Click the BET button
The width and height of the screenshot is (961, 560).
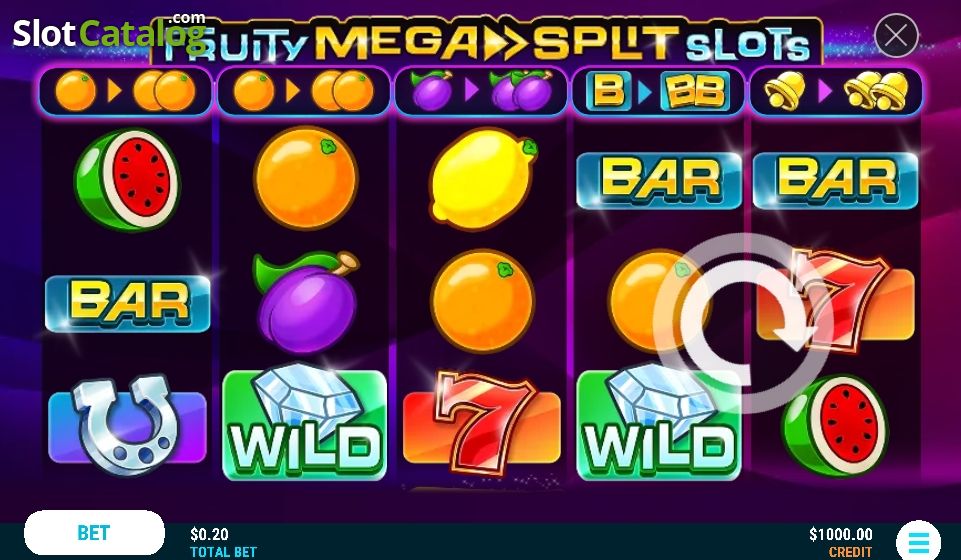pyautogui.click(x=94, y=532)
